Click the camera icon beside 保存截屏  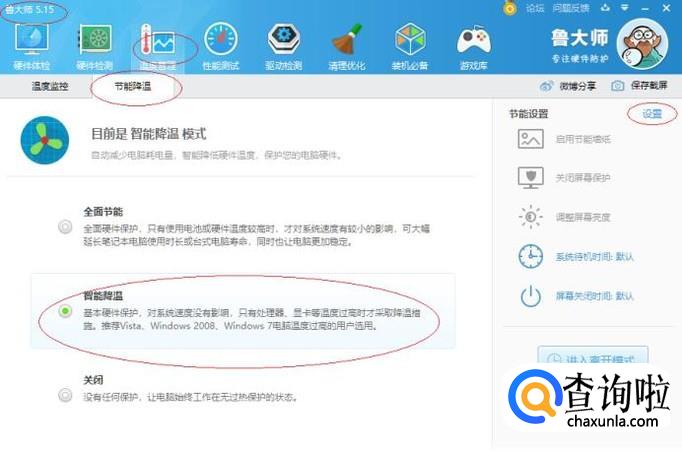tap(618, 86)
